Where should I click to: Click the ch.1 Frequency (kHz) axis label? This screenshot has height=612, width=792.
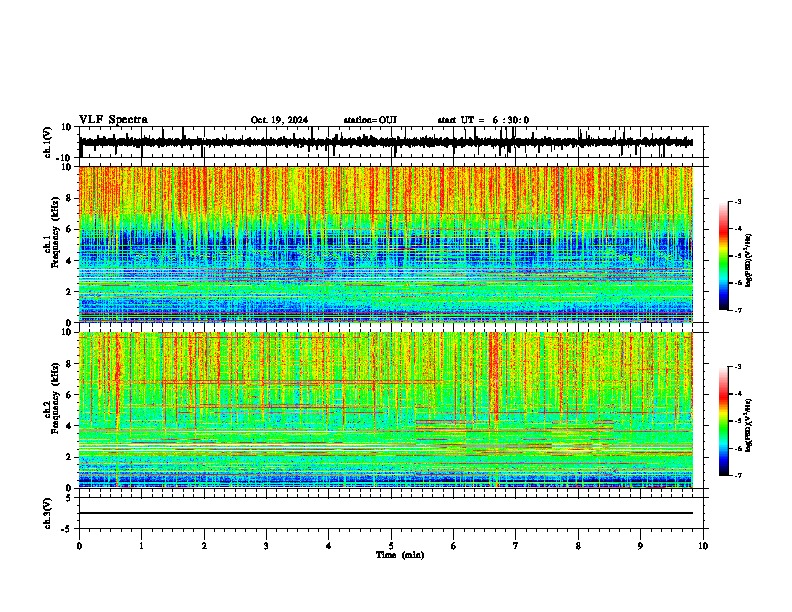[x=53, y=233]
